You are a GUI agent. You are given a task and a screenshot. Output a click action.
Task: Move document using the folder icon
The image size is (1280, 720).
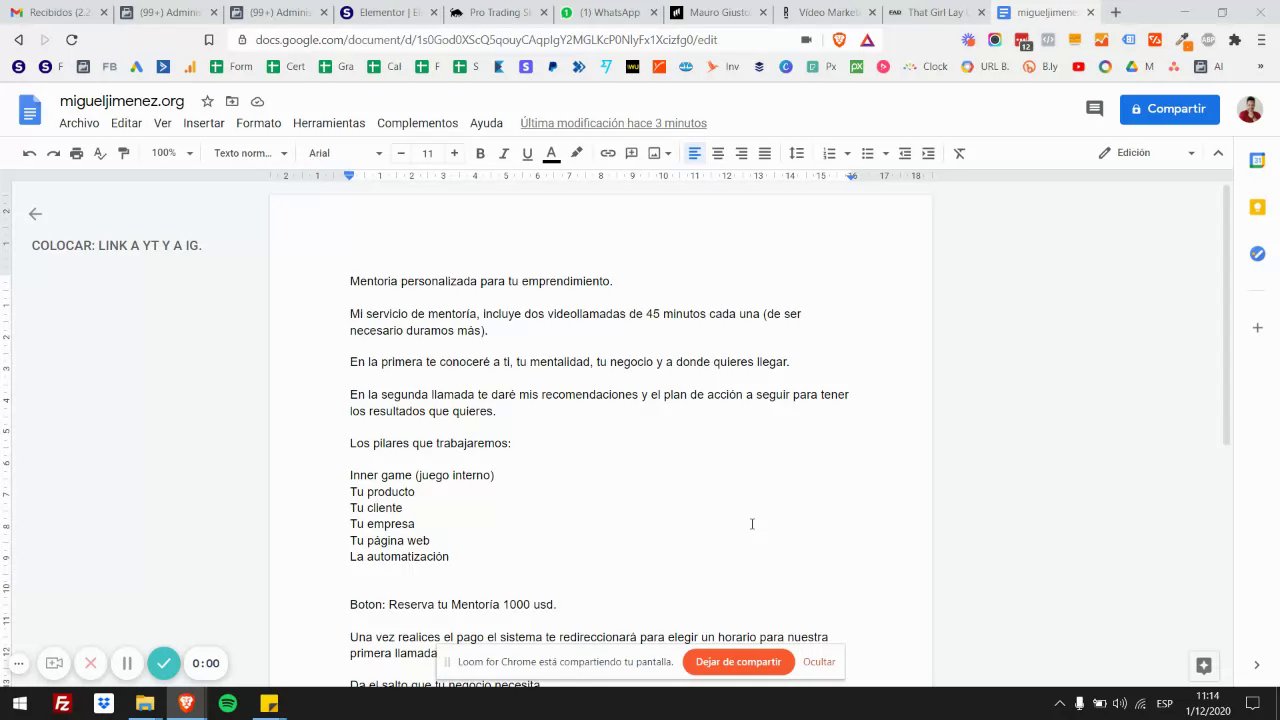pyautogui.click(x=232, y=102)
